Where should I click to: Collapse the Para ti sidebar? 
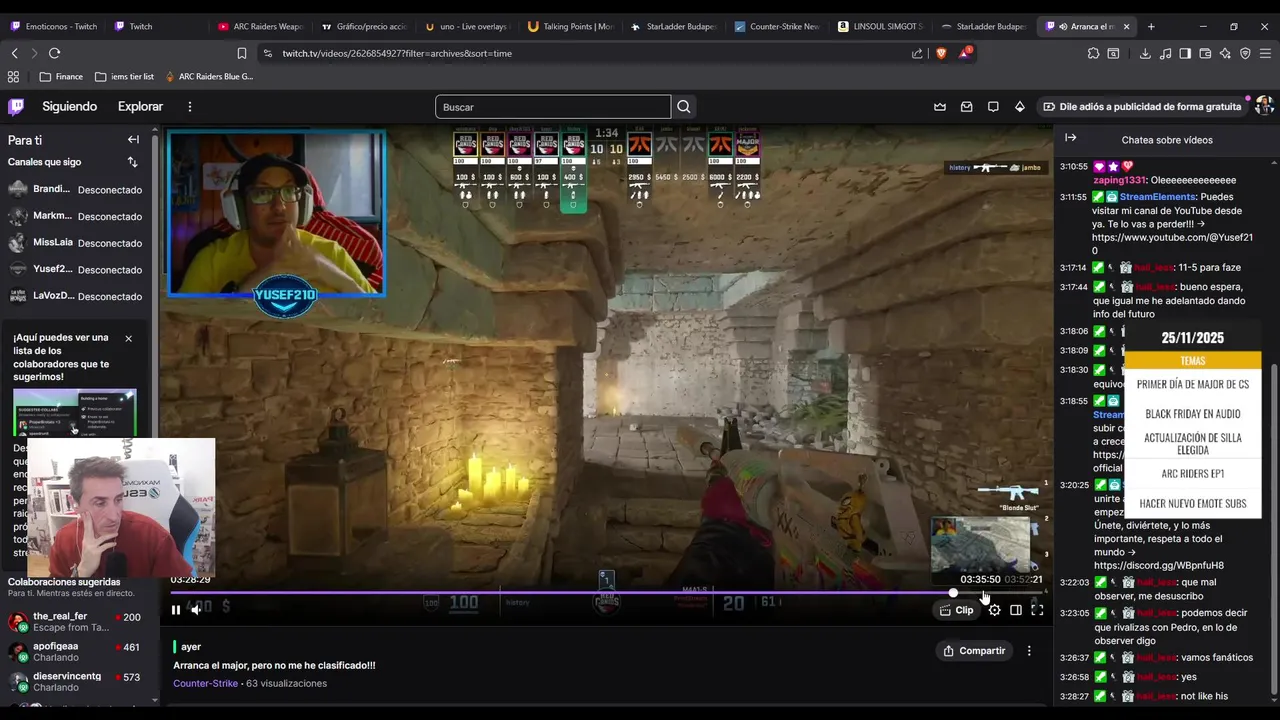[x=133, y=140]
